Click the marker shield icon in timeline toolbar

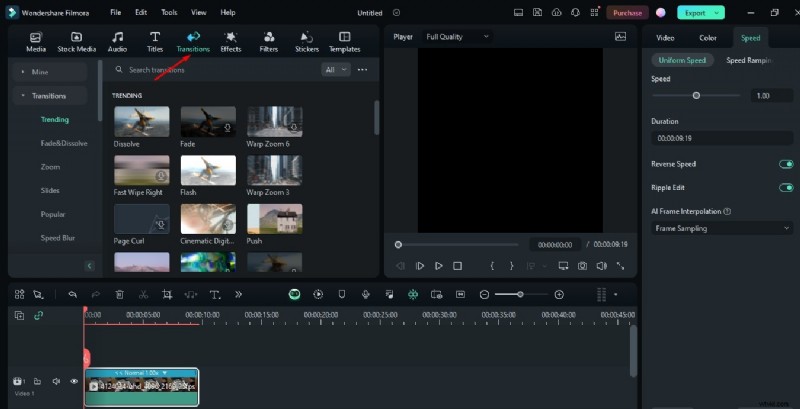(342, 294)
